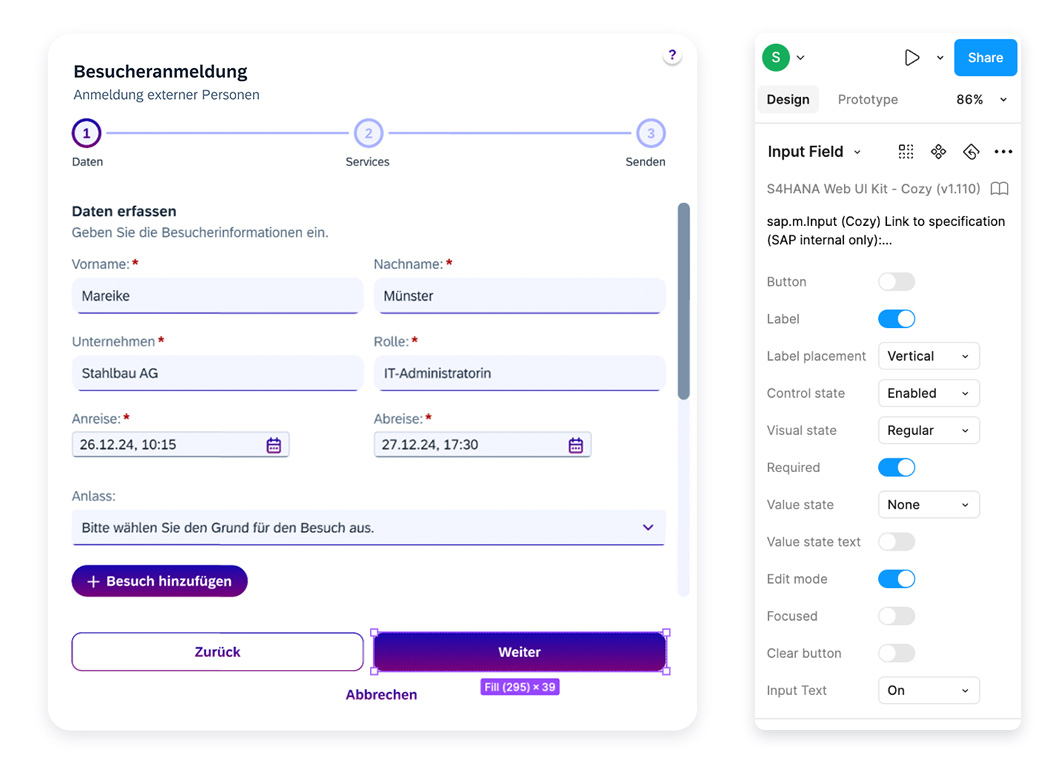Open the three-dots more options menu
Screen dimensions: 1059x768
tap(1003, 151)
